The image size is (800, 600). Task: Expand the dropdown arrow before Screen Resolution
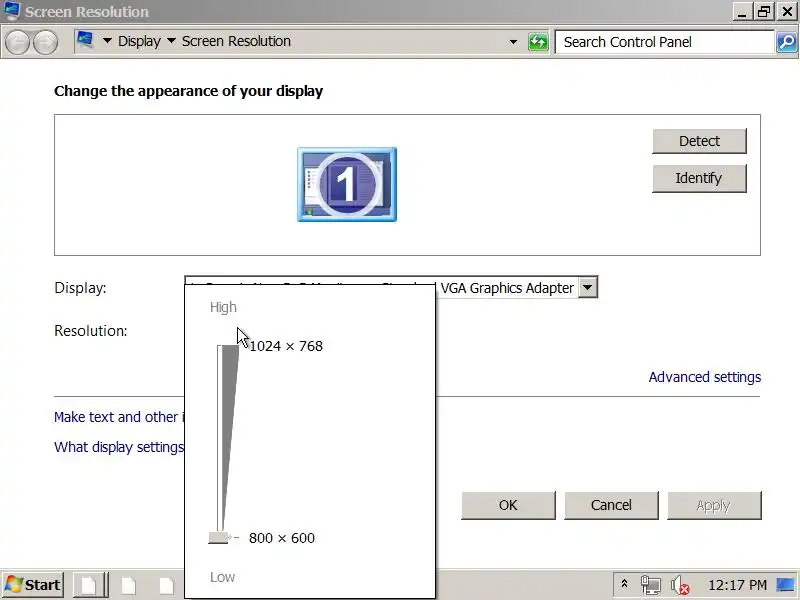click(171, 41)
